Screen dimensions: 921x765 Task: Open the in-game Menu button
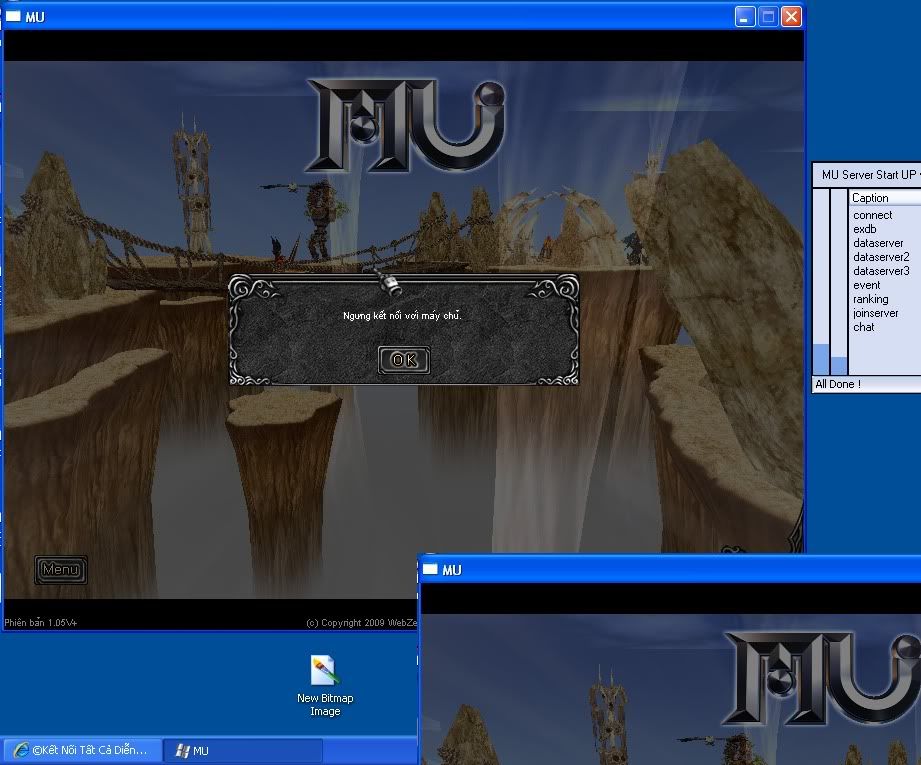point(60,569)
